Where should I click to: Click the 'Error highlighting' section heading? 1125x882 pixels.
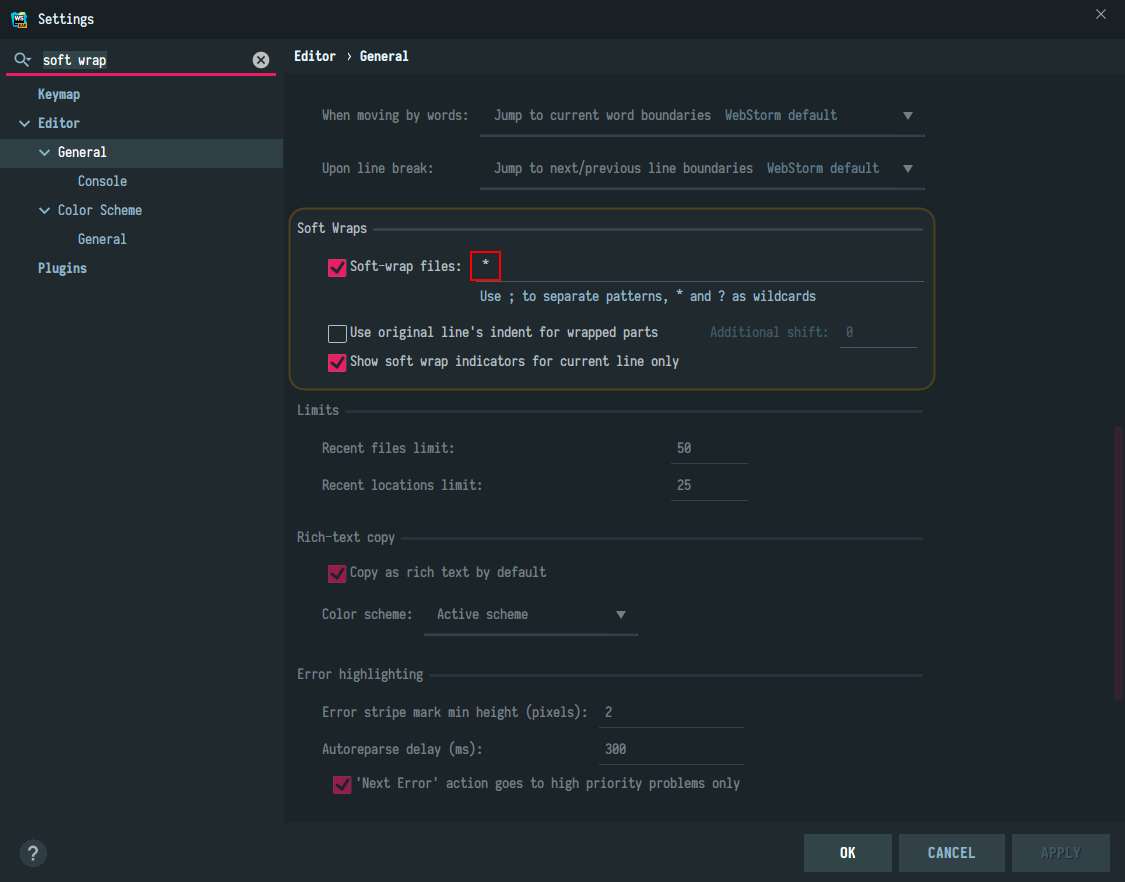(x=360, y=675)
